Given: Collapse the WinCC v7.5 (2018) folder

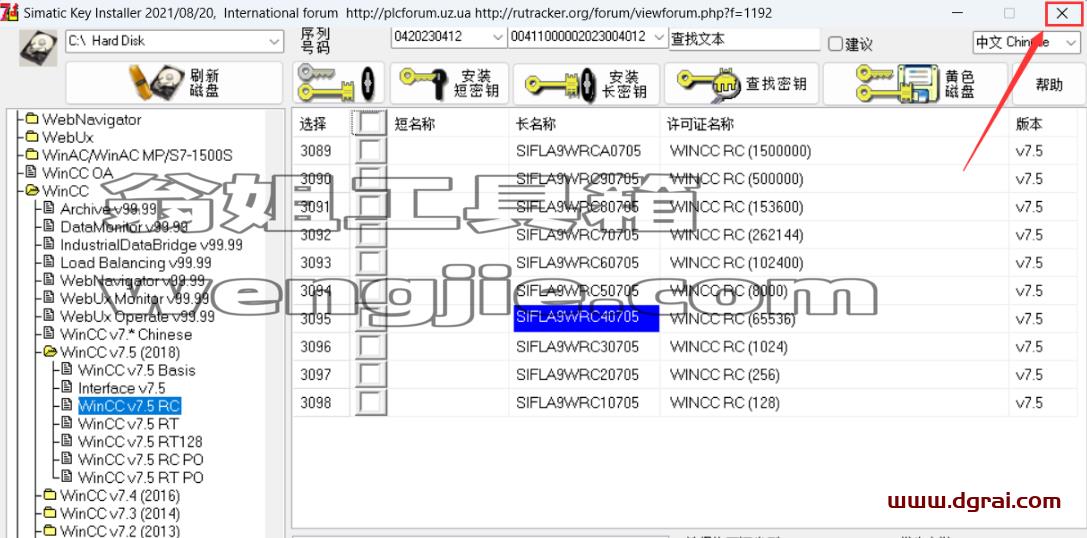Looking at the screenshot, I should click(49, 352).
